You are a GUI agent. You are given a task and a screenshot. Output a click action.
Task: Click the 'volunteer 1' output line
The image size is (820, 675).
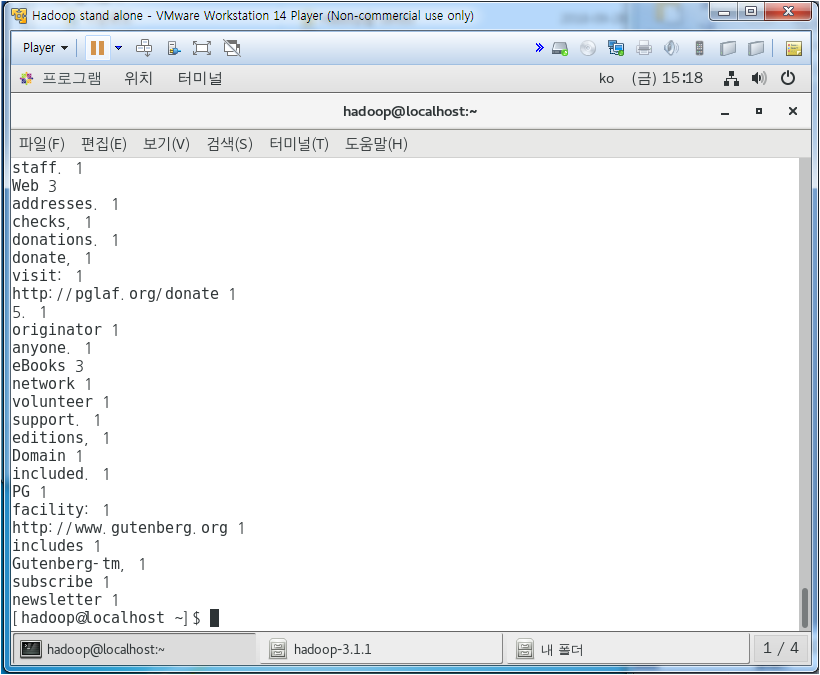61,402
